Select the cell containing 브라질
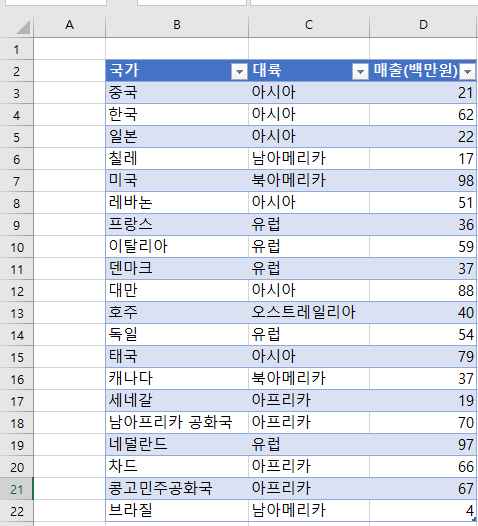Viewport: 478px width, 526px height. [x=177, y=511]
